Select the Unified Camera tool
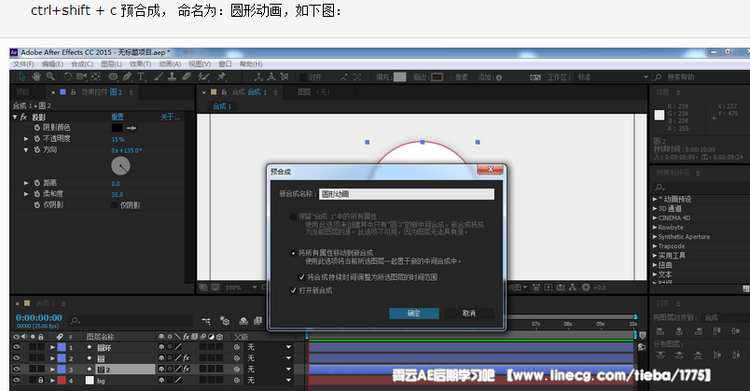750x391 pixels. click(x=81, y=77)
